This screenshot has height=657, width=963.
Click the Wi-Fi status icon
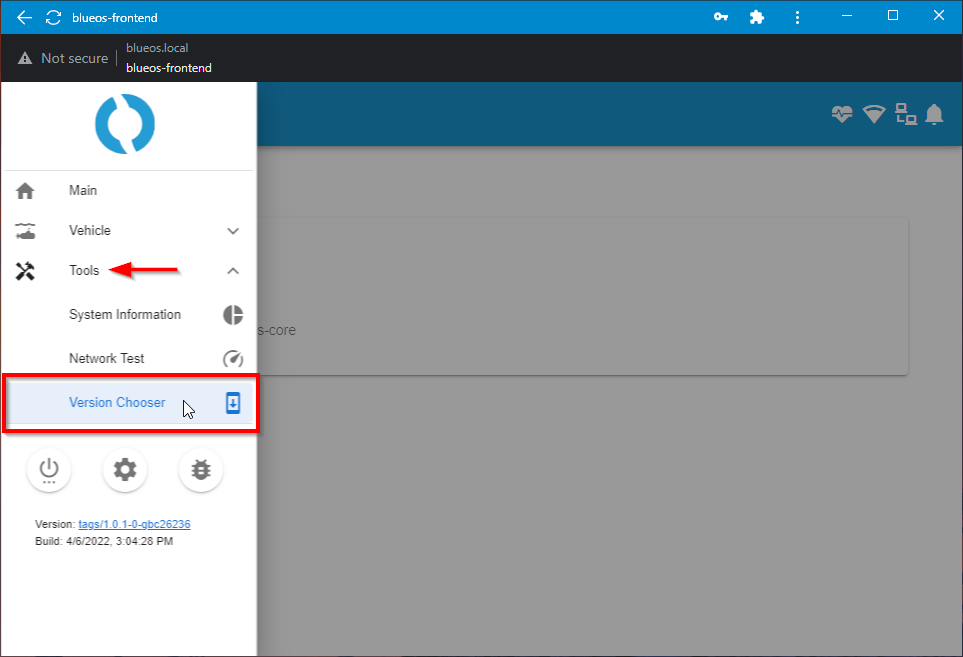(873, 114)
